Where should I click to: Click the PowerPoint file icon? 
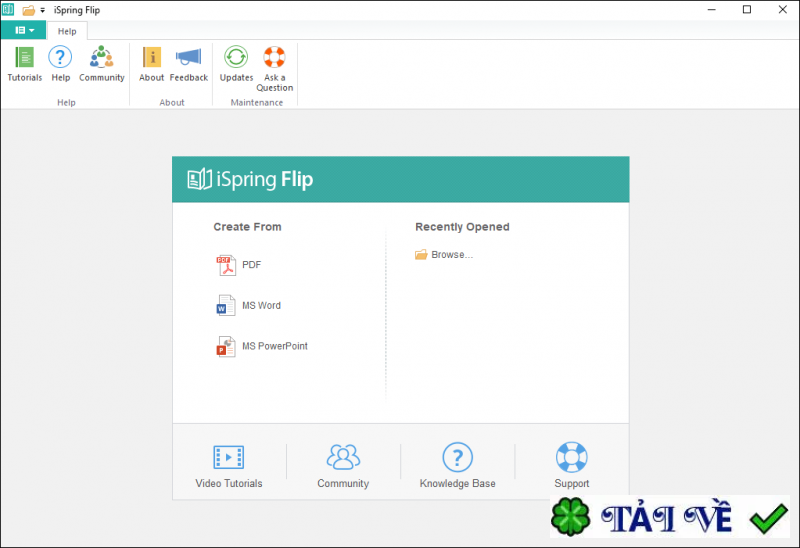[x=226, y=346]
